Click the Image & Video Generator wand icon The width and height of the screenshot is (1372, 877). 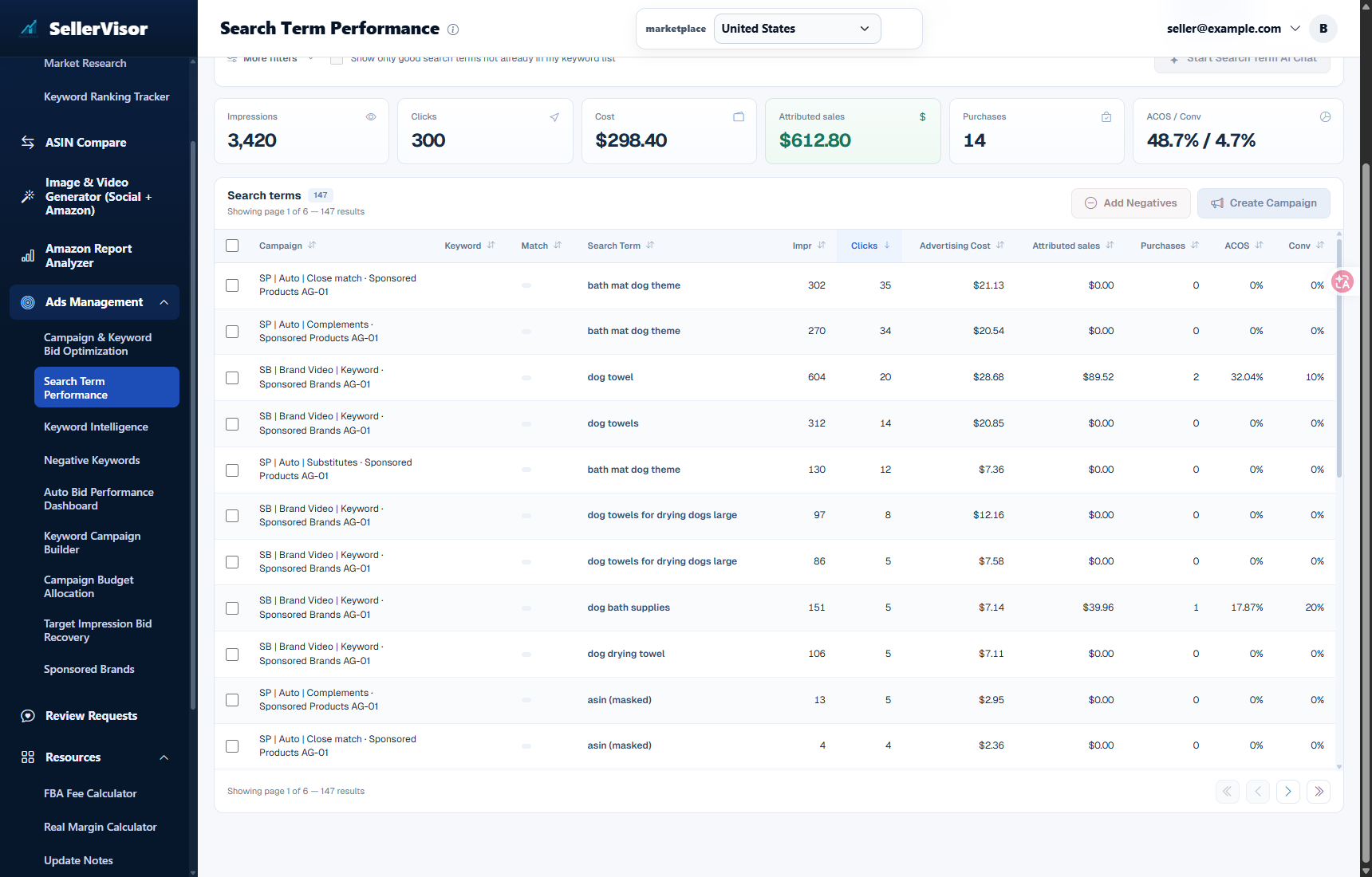click(x=28, y=196)
